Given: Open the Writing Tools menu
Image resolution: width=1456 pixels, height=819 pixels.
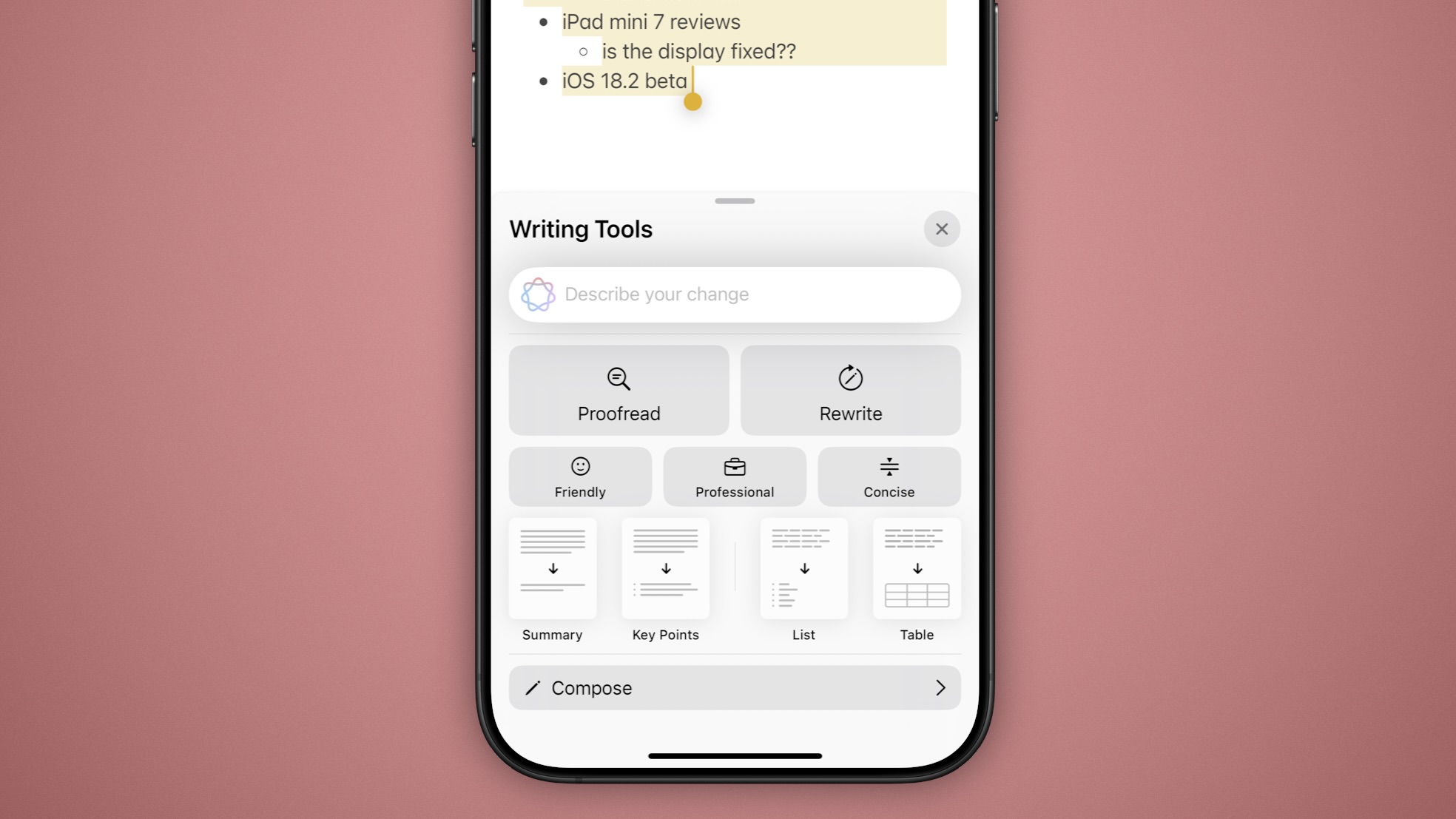Looking at the screenshot, I should (x=579, y=229).
